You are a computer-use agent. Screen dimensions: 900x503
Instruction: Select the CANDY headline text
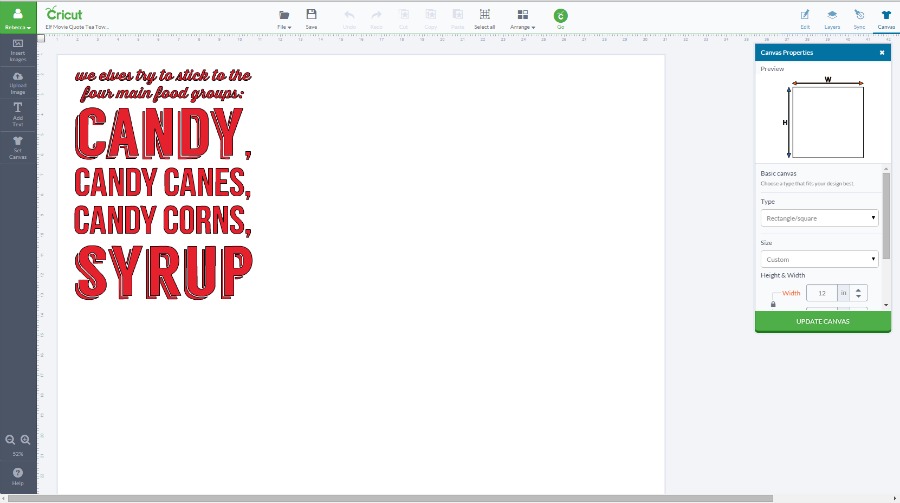tap(162, 134)
